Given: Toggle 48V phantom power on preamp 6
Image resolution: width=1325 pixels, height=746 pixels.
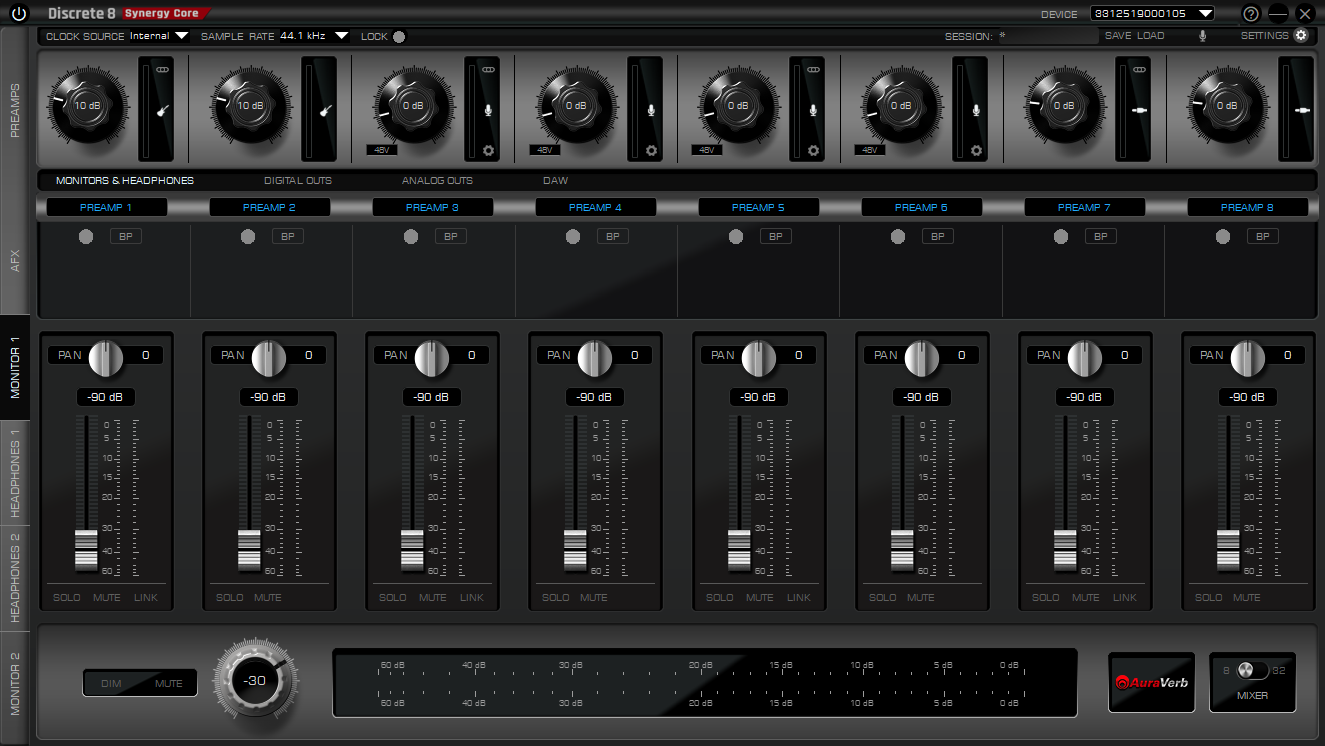Looking at the screenshot, I should 869,150.
